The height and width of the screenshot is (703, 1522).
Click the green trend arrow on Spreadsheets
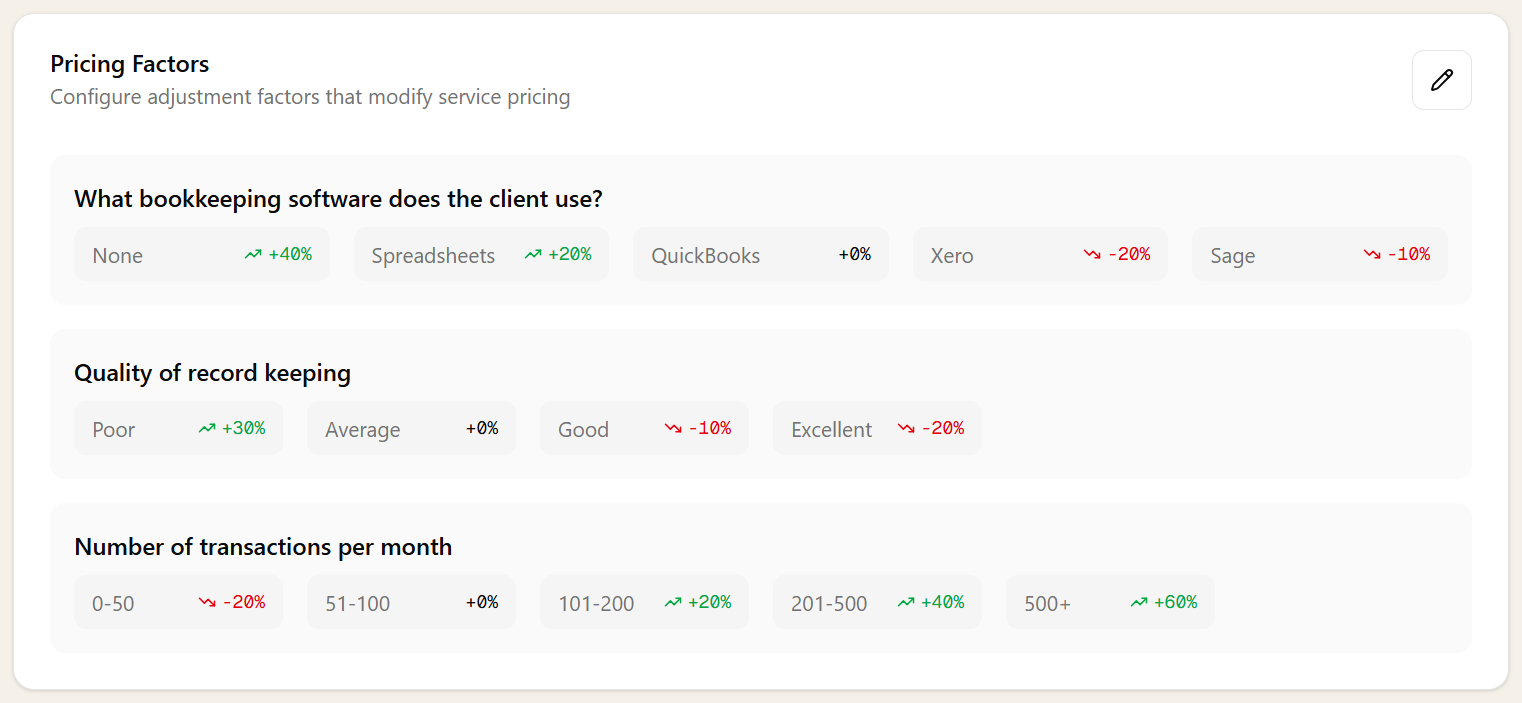pos(533,255)
